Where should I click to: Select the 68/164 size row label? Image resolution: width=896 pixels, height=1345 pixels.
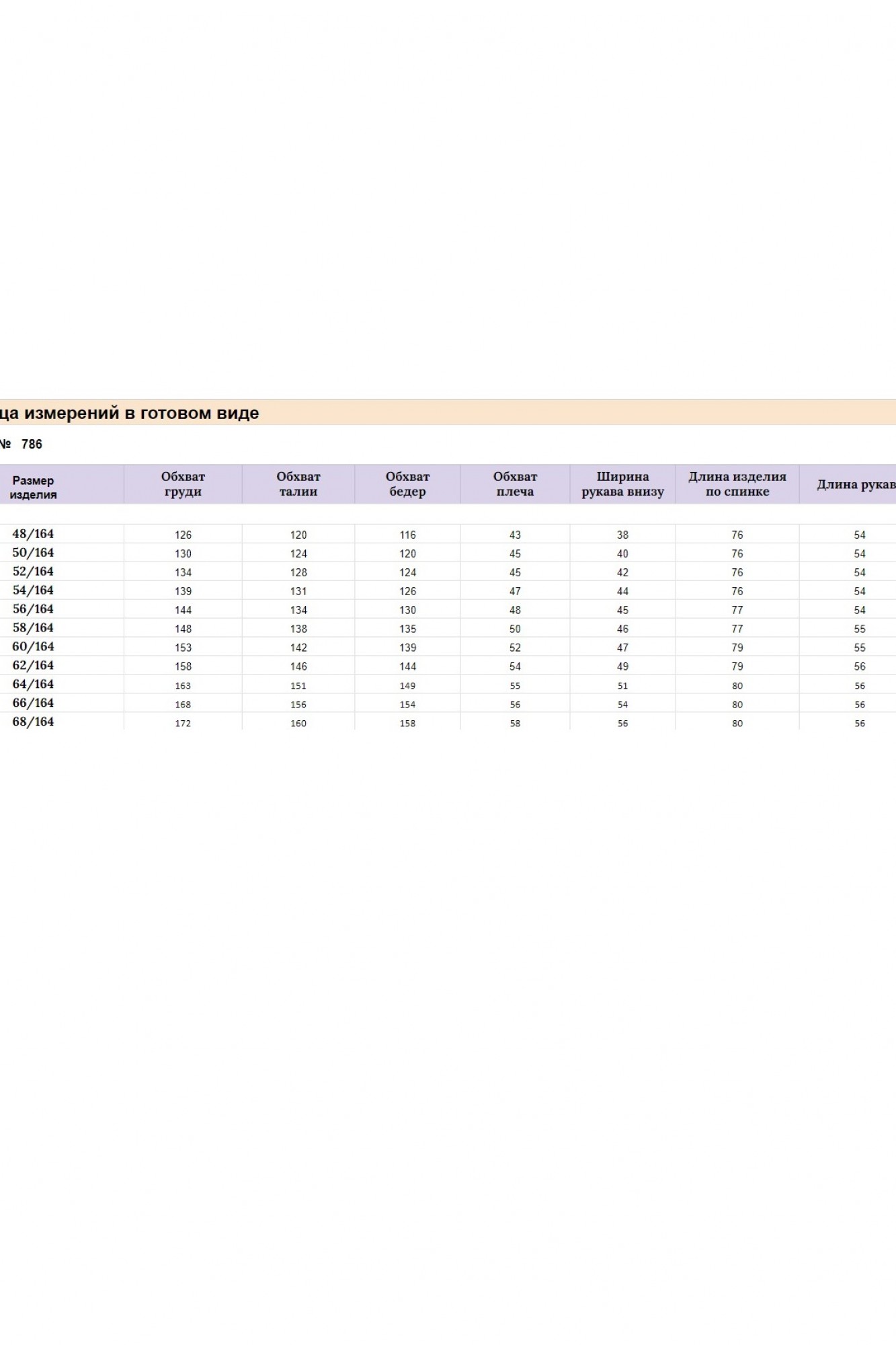[33, 722]
